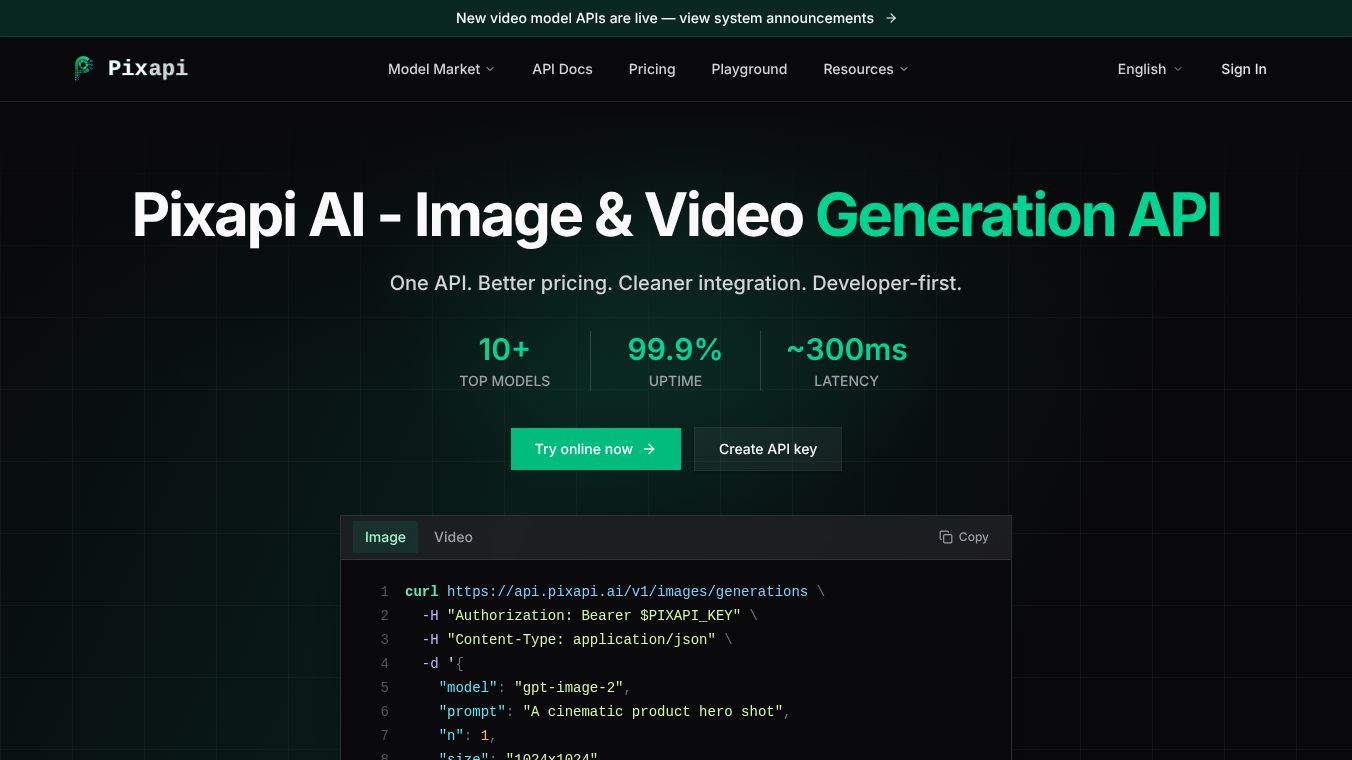
Task: Click the "A cinematic product hero shot" prompt
Action: coord(652,711)
